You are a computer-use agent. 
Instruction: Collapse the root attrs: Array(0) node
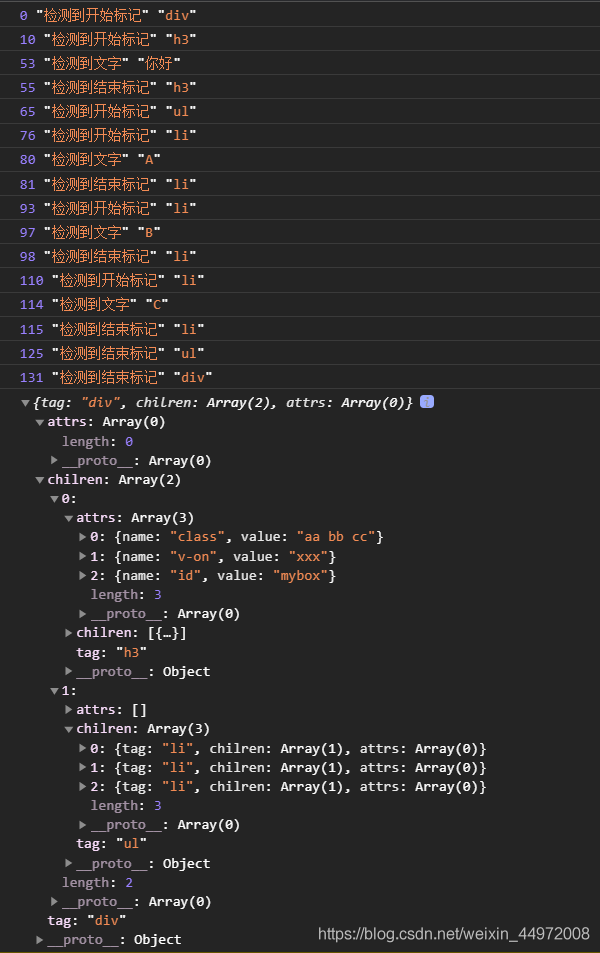pyautogui.click(x=40, y=422)
